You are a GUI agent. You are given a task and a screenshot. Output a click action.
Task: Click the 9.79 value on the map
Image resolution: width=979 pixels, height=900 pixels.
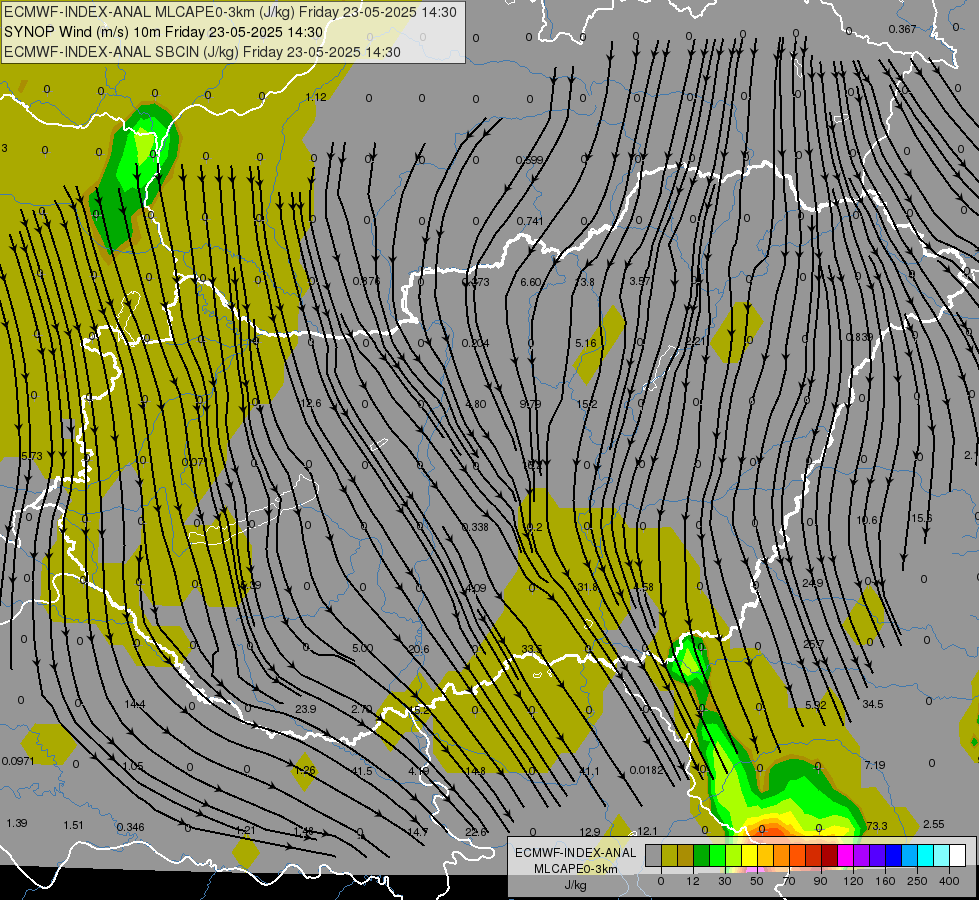click(530, 404)
